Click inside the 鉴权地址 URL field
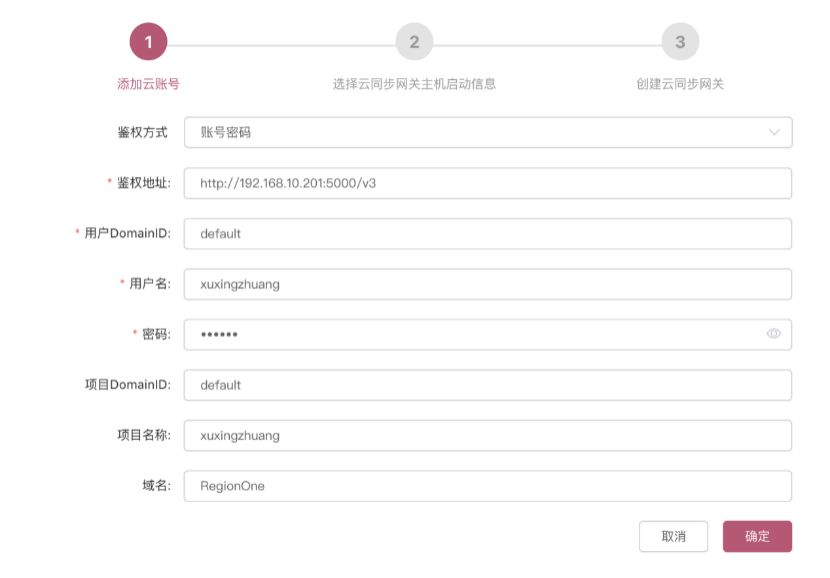The height and width of the screenshot is (578, 830). (x=487, y=183)
